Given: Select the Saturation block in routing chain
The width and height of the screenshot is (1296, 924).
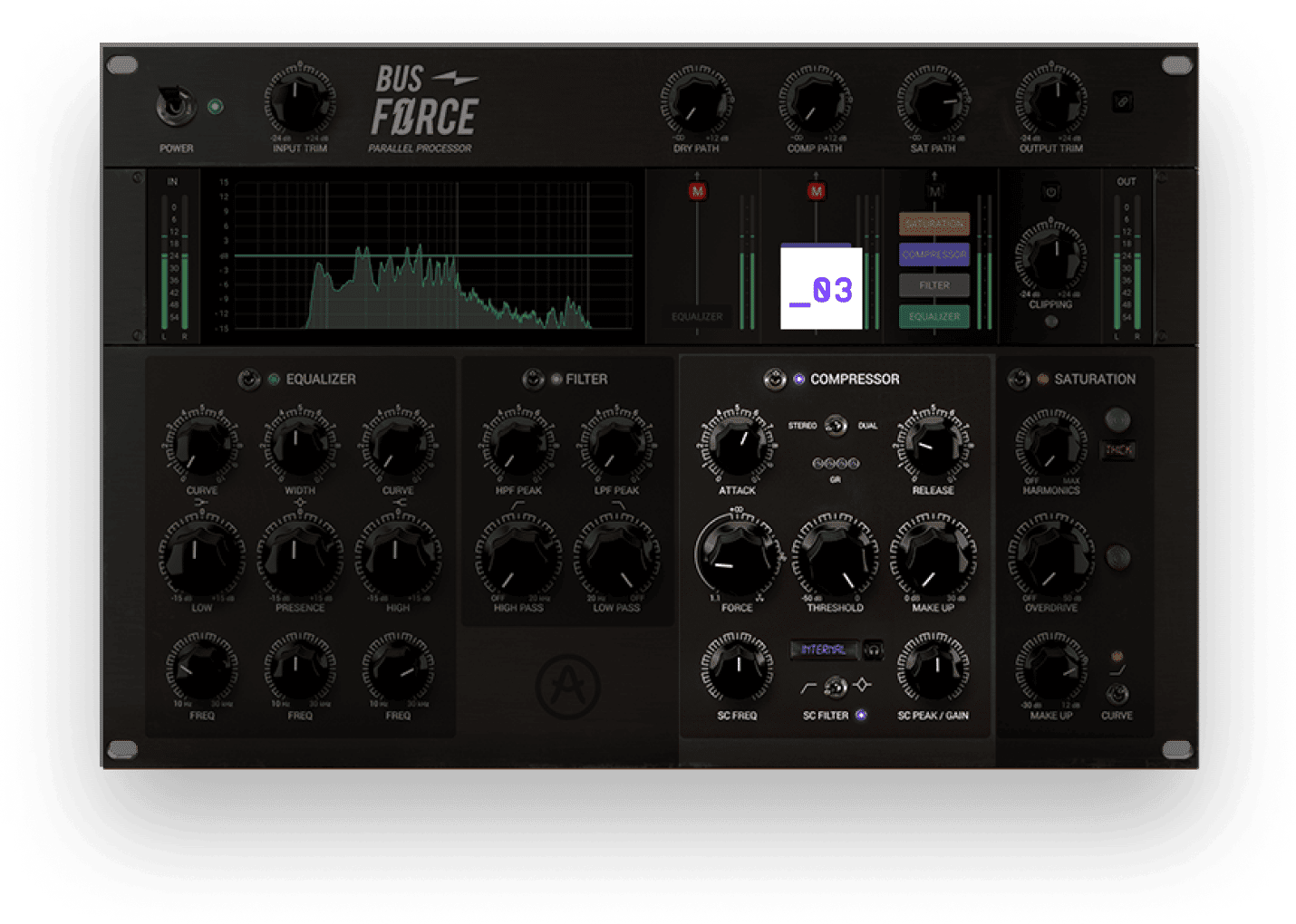Looking at the screenshot, I should pos(934,224).
